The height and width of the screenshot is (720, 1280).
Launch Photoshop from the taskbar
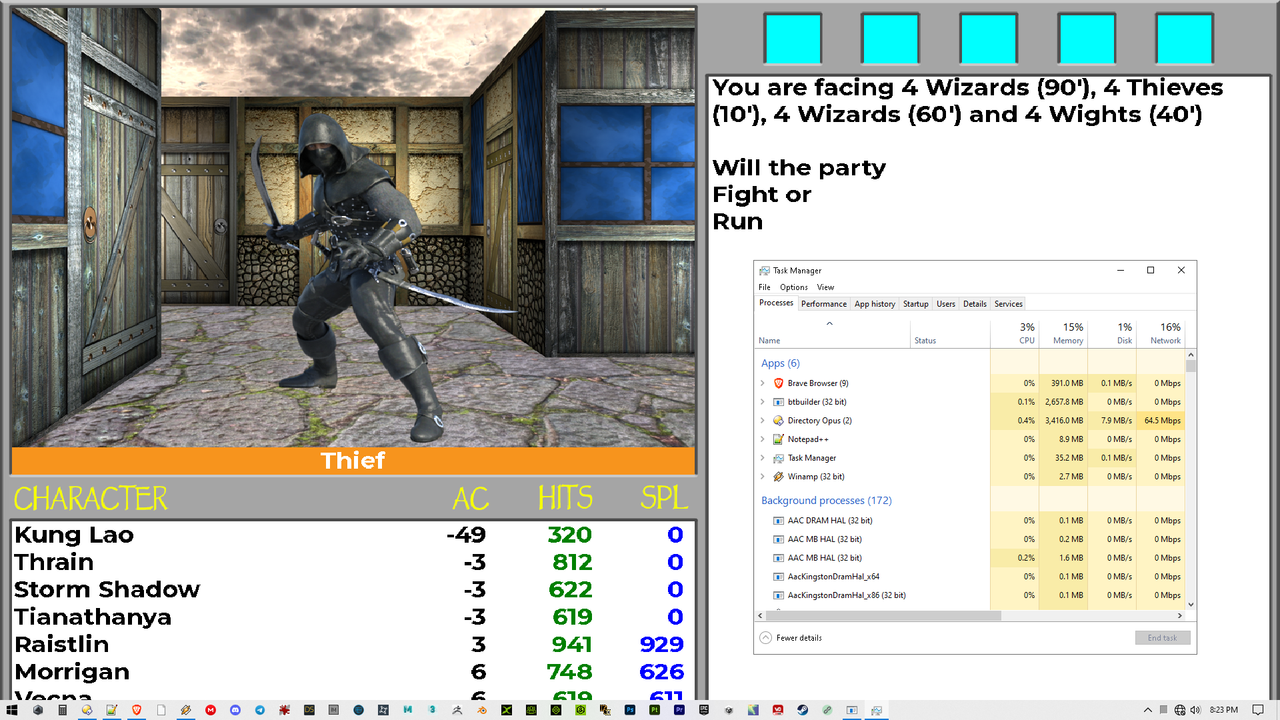click(x=630, y=710)
